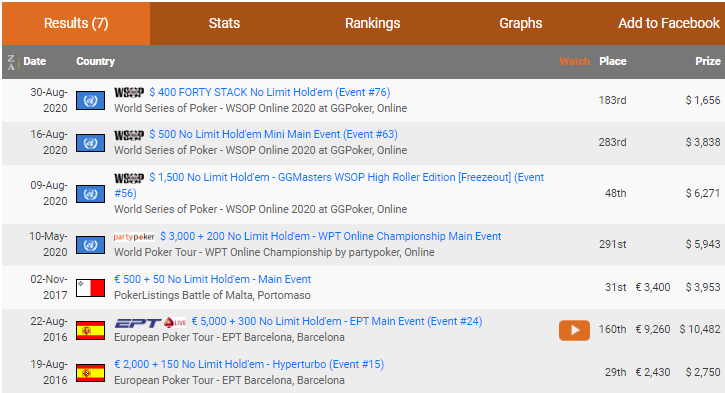Click the Malta flag icon
The width and height of the screenshot is (725, 393).
[x=90, y=288]
